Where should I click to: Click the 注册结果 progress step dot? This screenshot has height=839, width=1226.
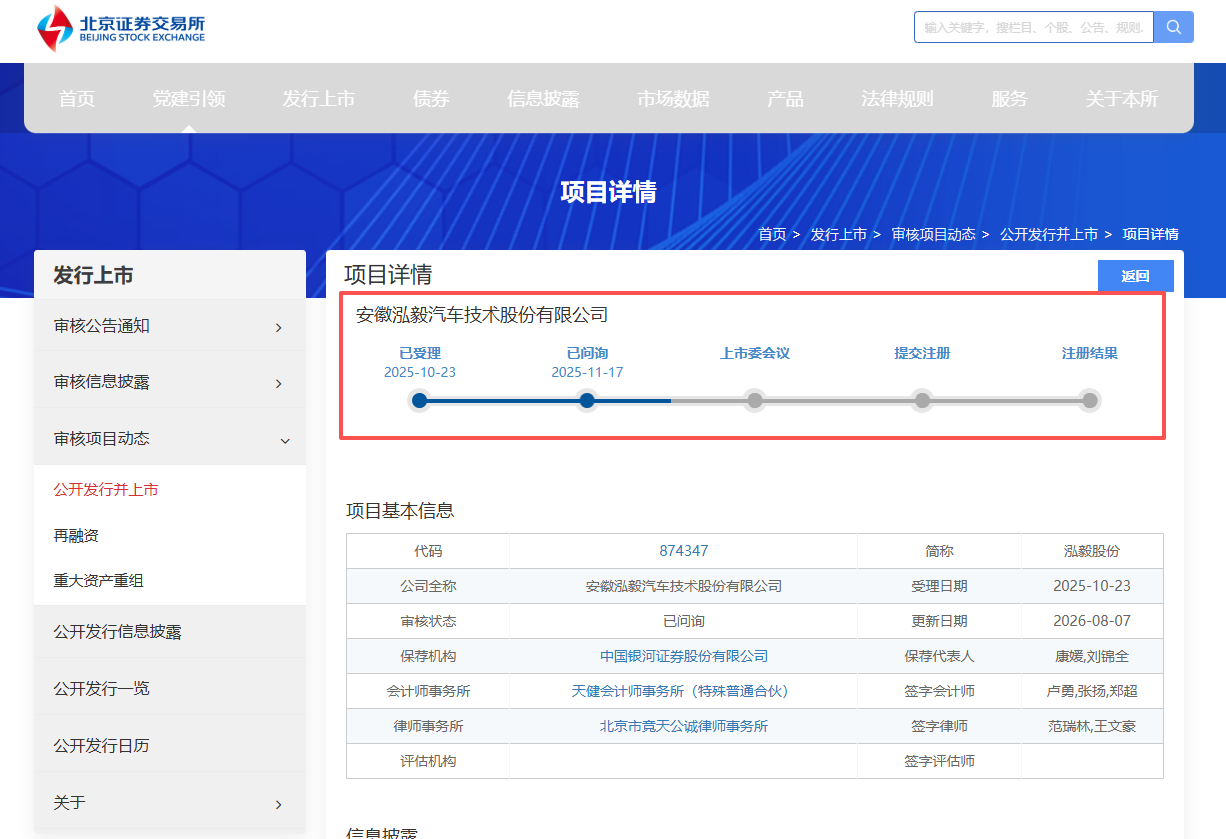1090,400
